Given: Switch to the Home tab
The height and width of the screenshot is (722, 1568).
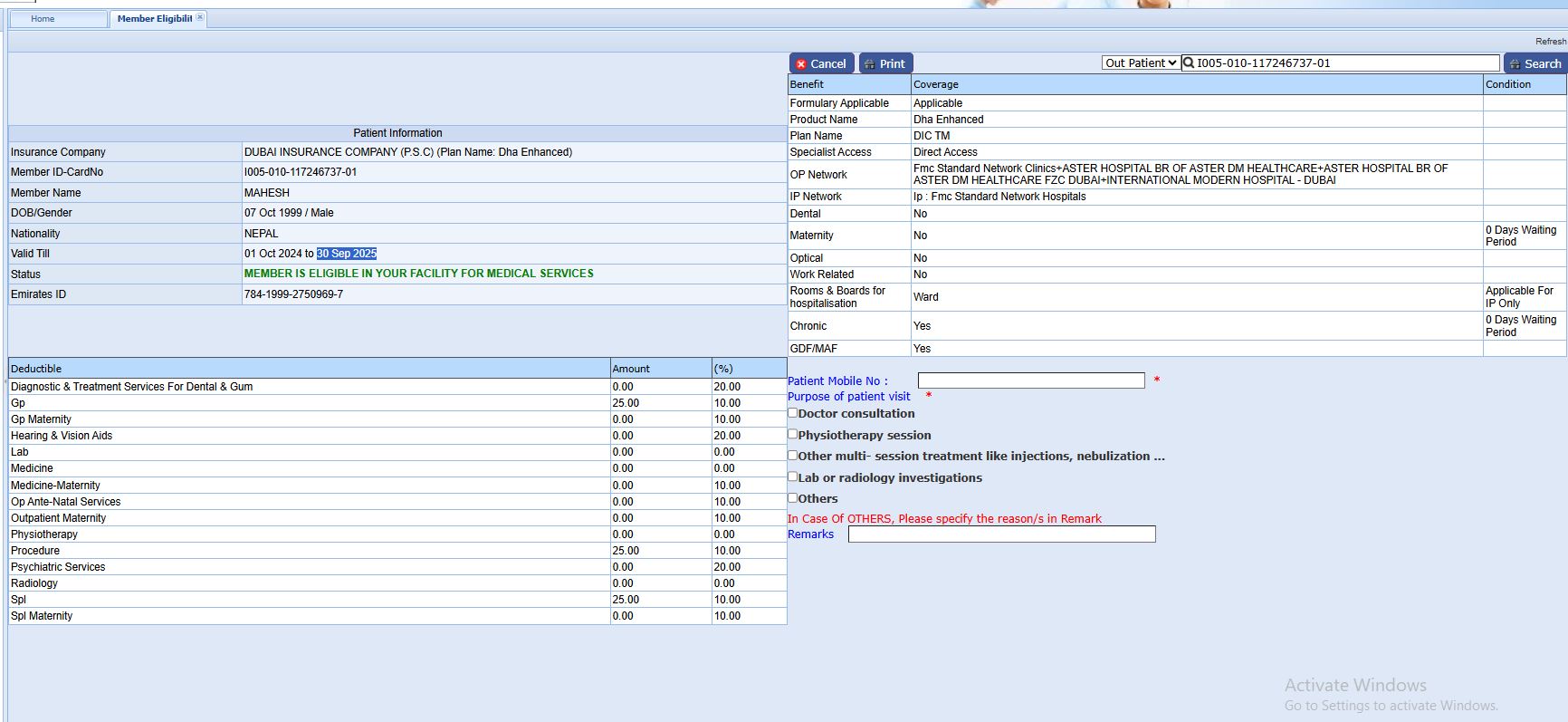Looking at the screenshot, I should 43,19.
